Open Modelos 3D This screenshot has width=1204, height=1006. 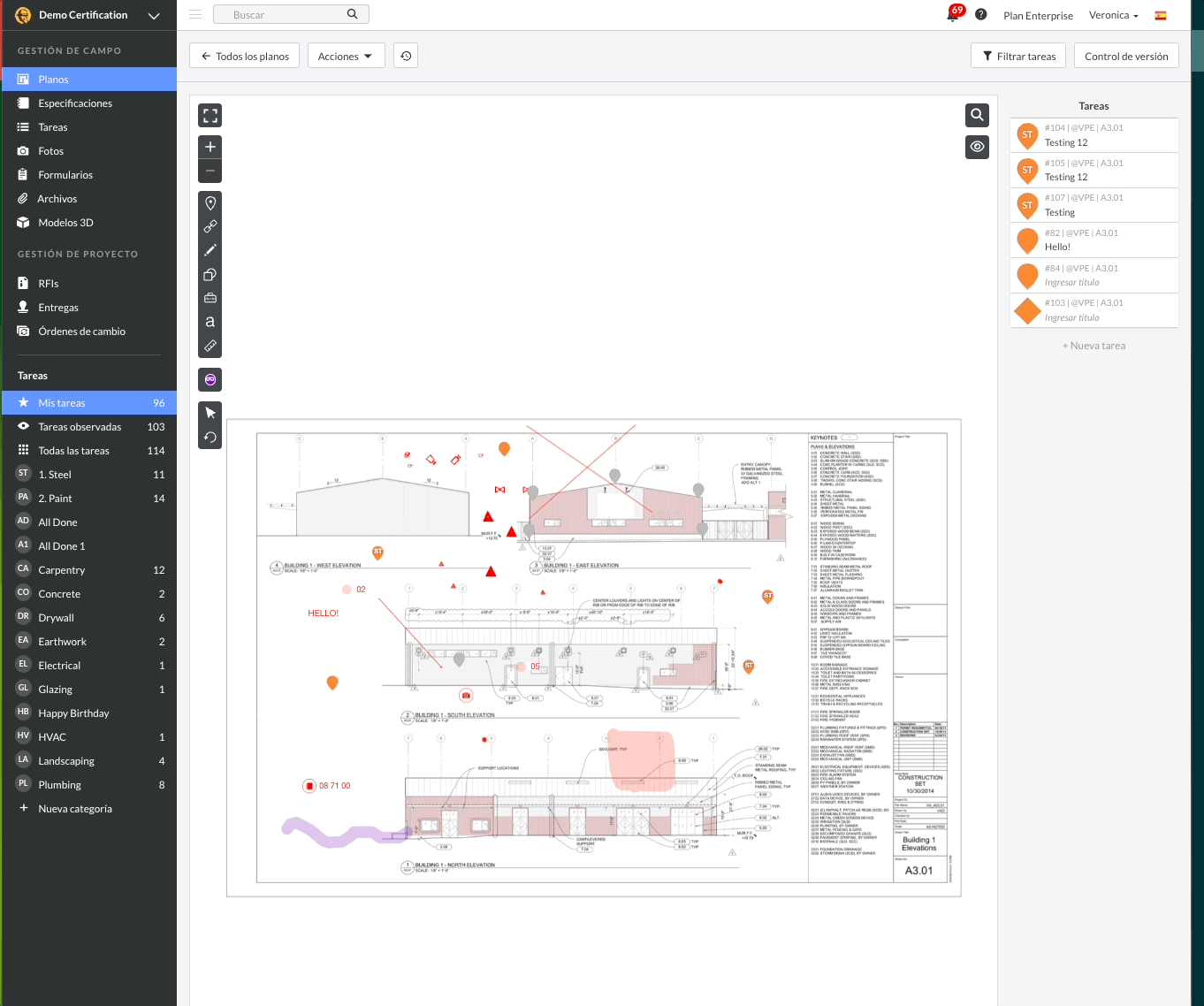(x=88, y=223)
